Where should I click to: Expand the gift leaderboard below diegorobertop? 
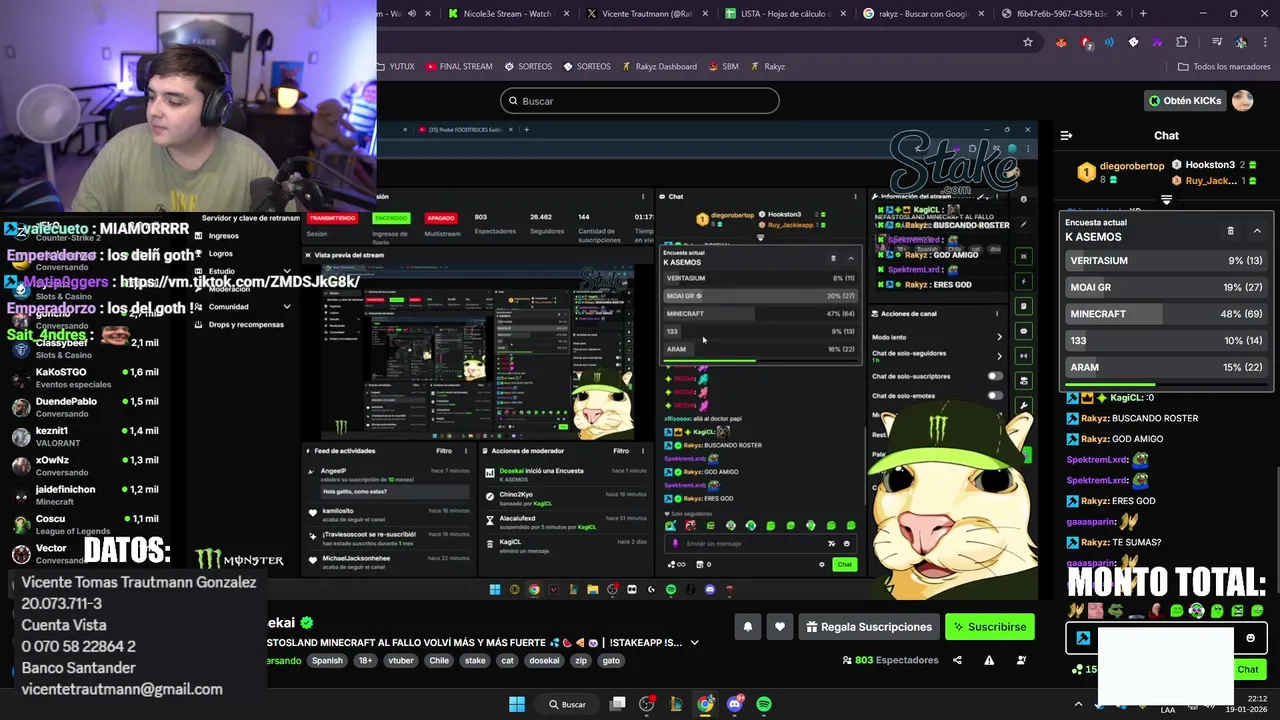[x=1166, y=200]
